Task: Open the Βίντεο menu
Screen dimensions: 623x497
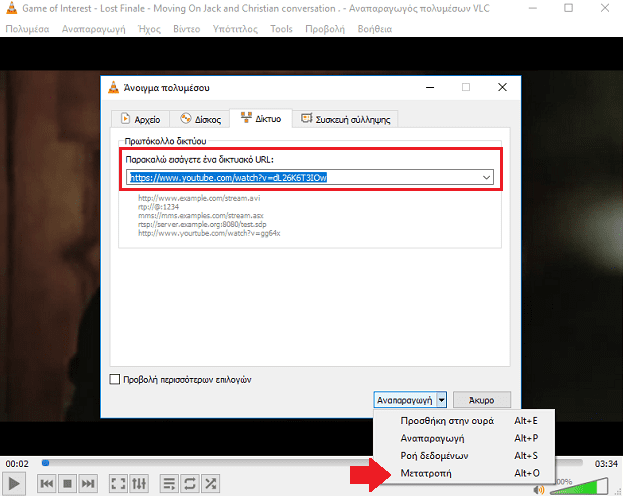Action: click(187, 29)
